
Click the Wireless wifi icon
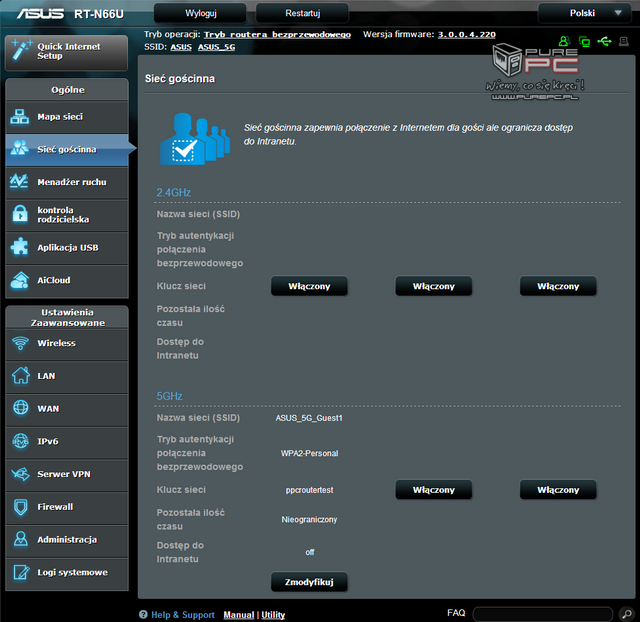point(20,343)
